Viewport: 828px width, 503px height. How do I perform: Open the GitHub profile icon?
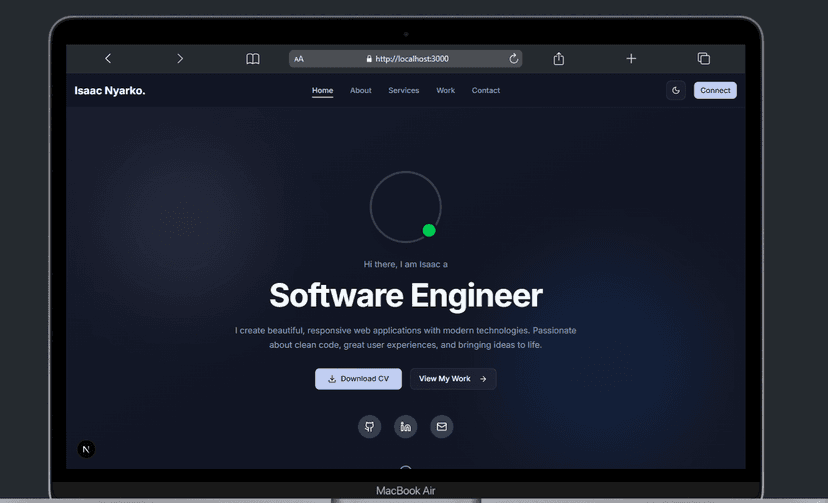369,427
